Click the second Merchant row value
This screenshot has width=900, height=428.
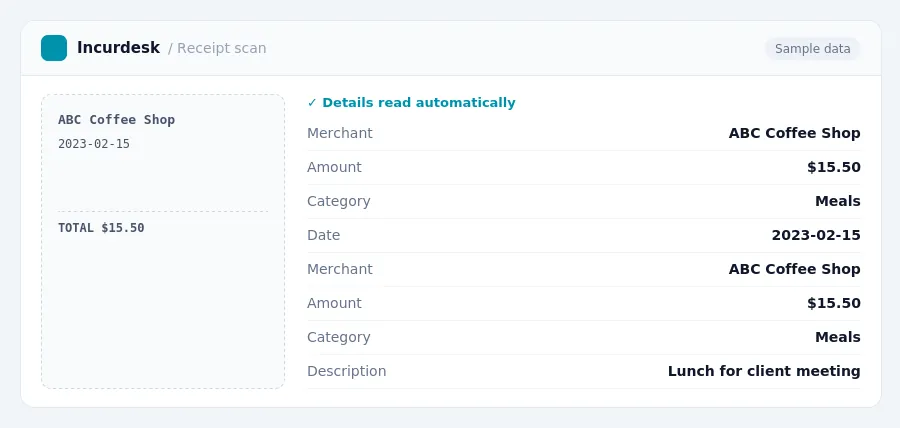tap(794, 269)
